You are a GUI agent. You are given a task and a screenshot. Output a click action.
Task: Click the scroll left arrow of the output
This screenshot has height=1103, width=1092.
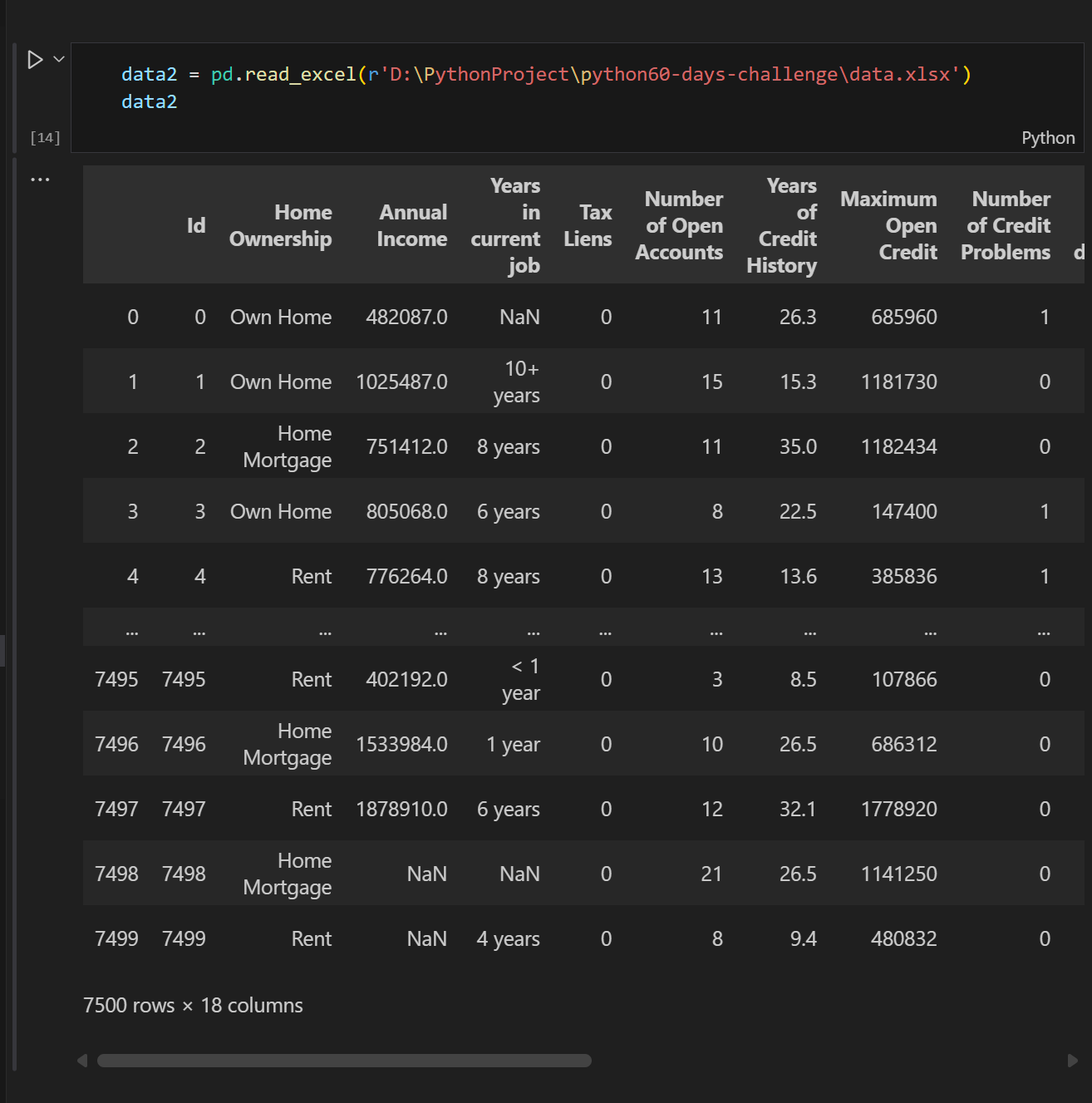pos(81,1061)
